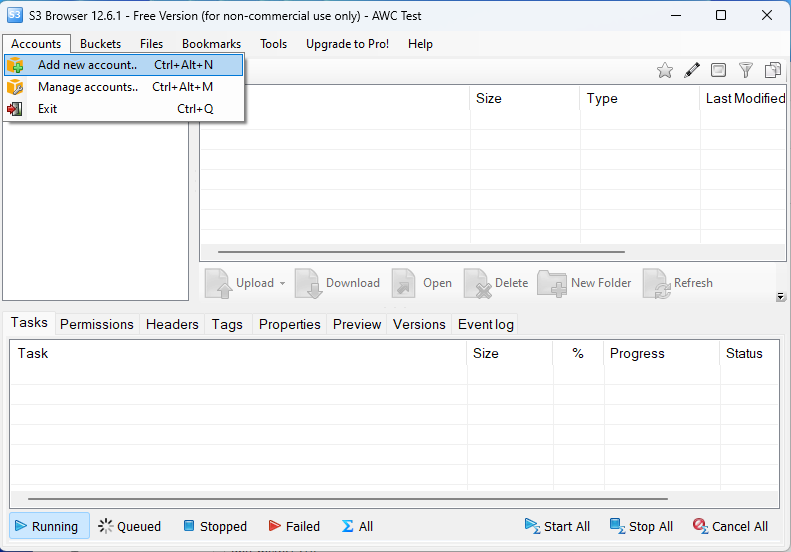This screenshot has height=552, width=791.
Task: Select Add new account menu entry
Action: click(x=124, y=65)
